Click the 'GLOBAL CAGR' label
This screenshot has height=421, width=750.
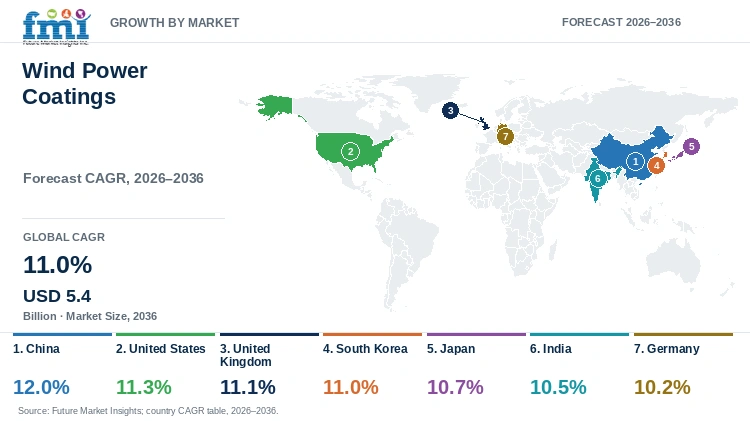coord(64,237)
